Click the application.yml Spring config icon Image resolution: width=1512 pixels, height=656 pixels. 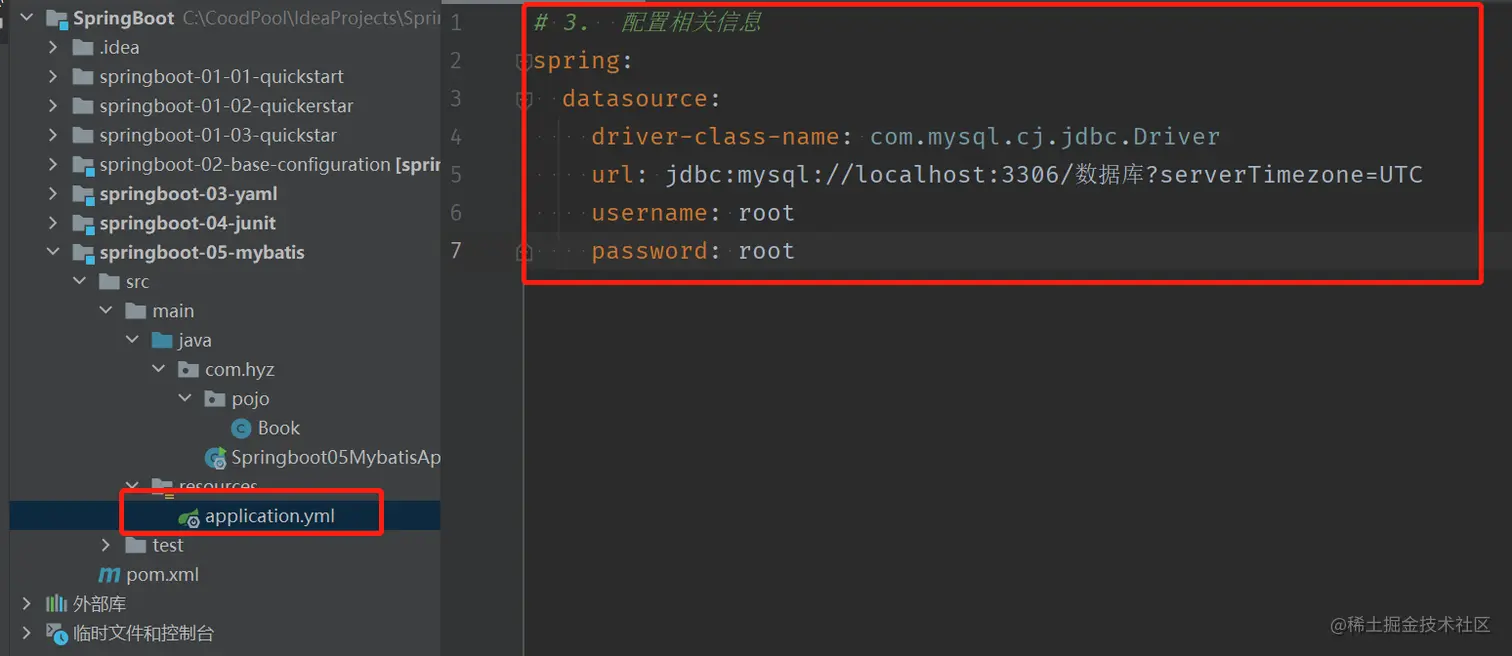(189, 517)
